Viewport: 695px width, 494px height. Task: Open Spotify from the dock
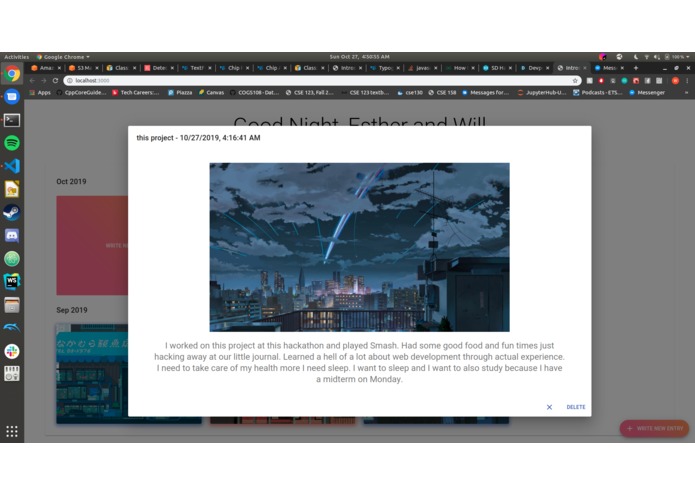coord(12,143)
